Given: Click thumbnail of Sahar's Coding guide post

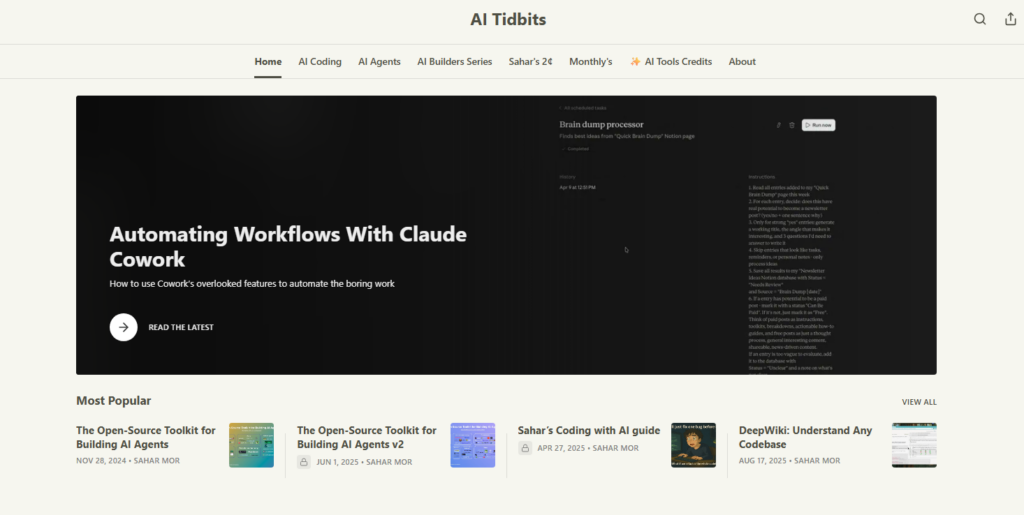Looking at the screenshot, I should pos(693,445).
